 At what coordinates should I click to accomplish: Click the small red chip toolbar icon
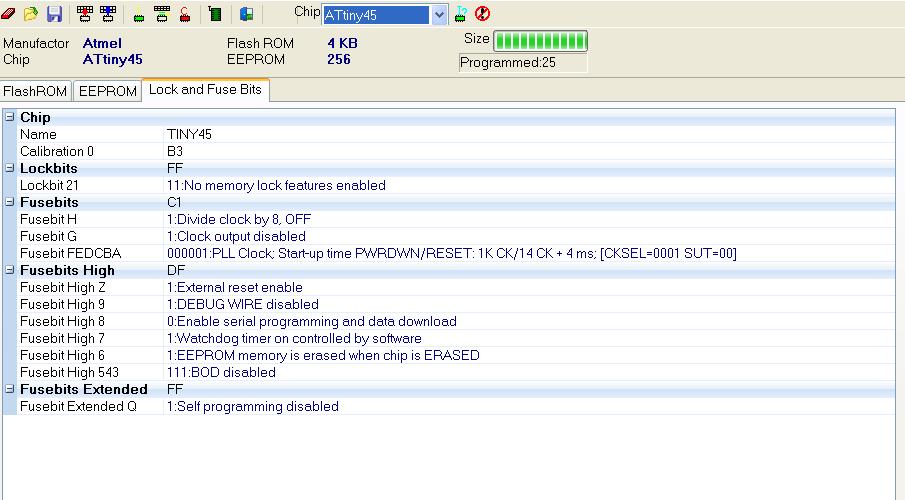point(186,14)
